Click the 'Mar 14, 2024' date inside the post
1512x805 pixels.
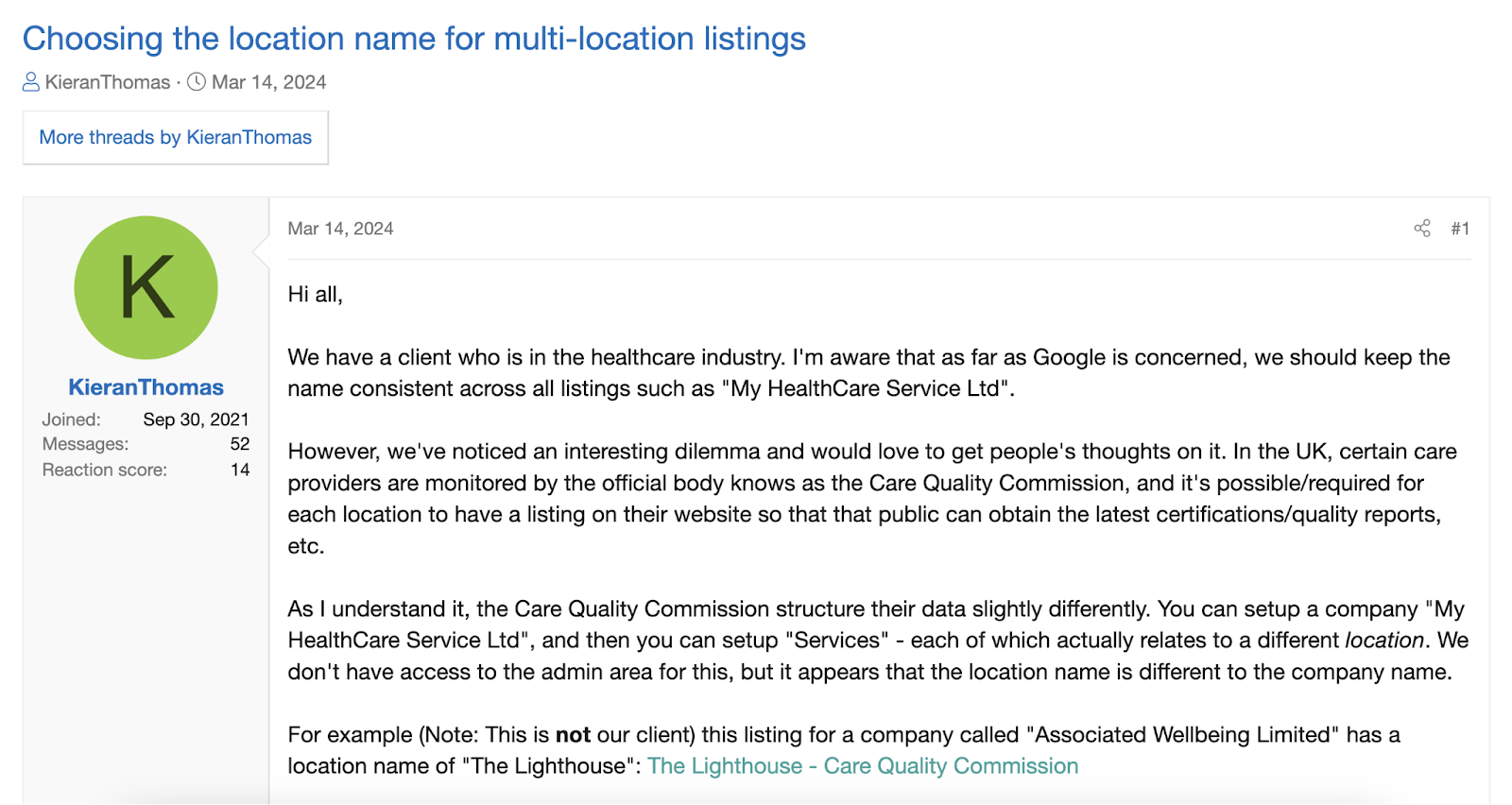(x=340, y=228)
